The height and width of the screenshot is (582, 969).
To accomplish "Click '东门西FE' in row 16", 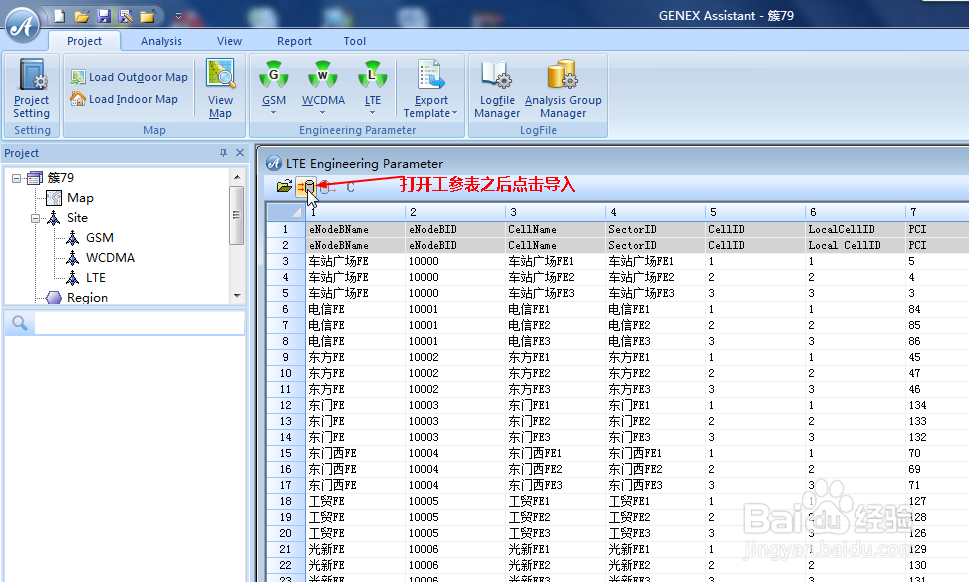I will 355,470.
